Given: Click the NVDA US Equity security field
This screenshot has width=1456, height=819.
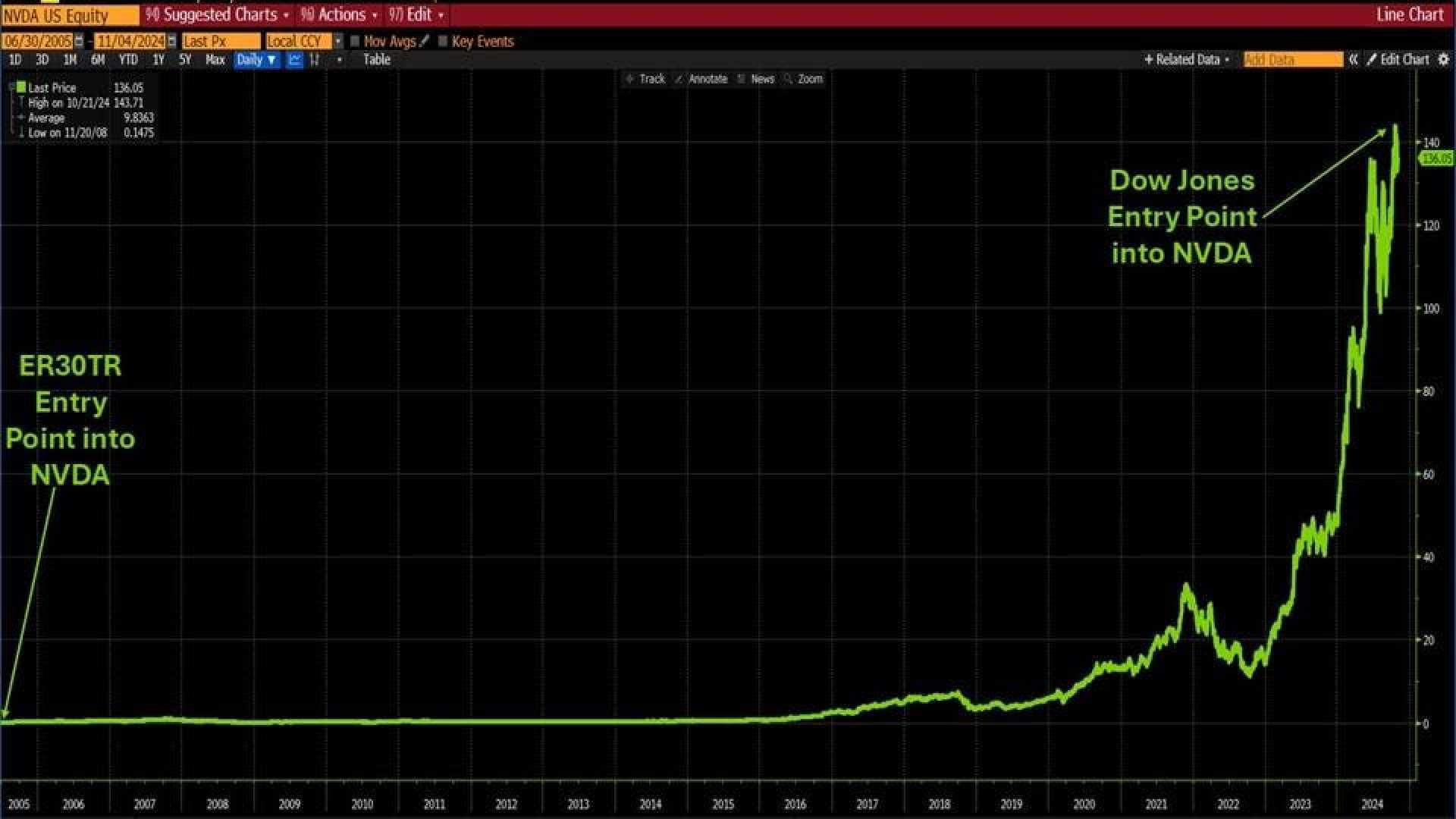Looking at the screenshot, I should (71, 15).
